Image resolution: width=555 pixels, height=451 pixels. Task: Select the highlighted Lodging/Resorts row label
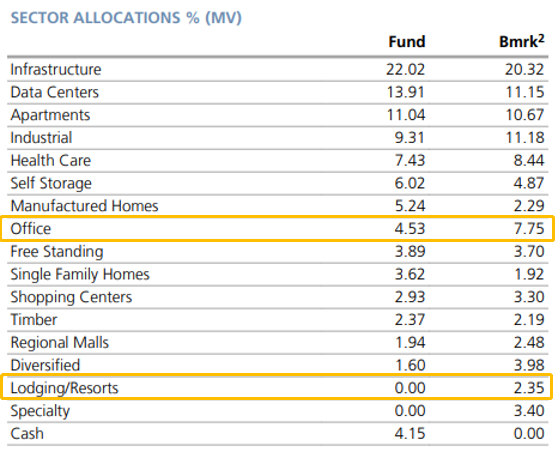click(64, 388)
